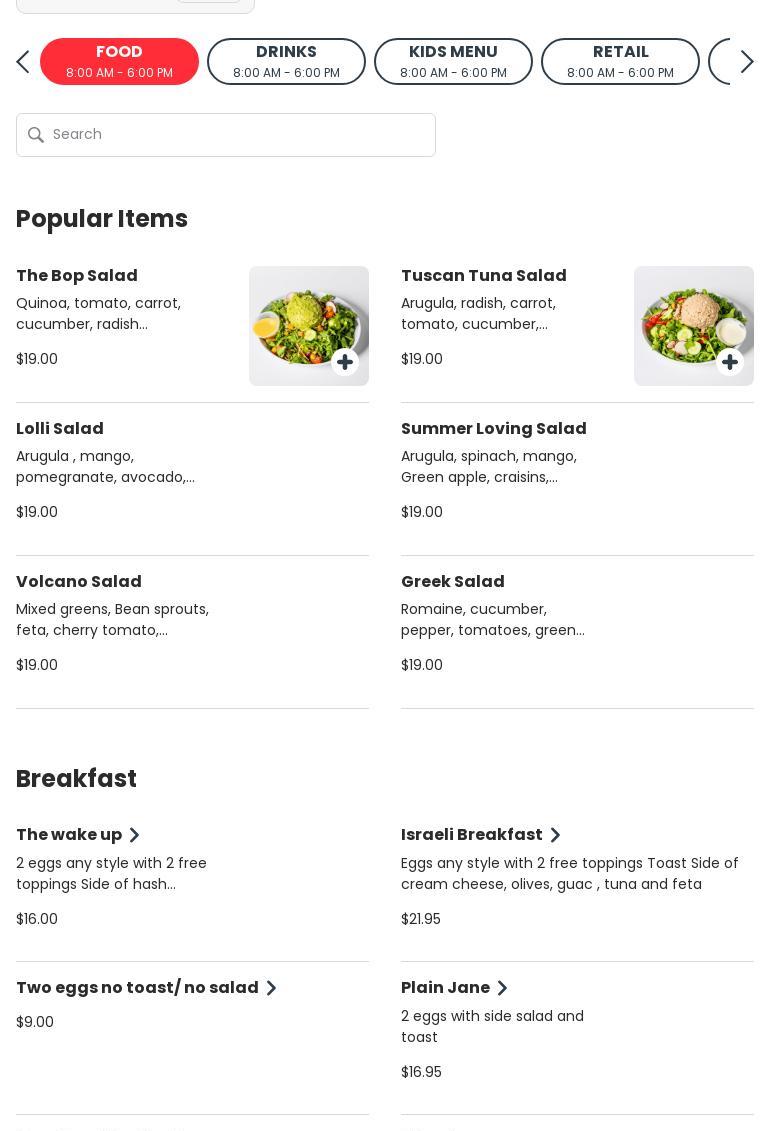The image size is (770, 1131).
Task: Switch to the Drinks tab
Action: 286,61
